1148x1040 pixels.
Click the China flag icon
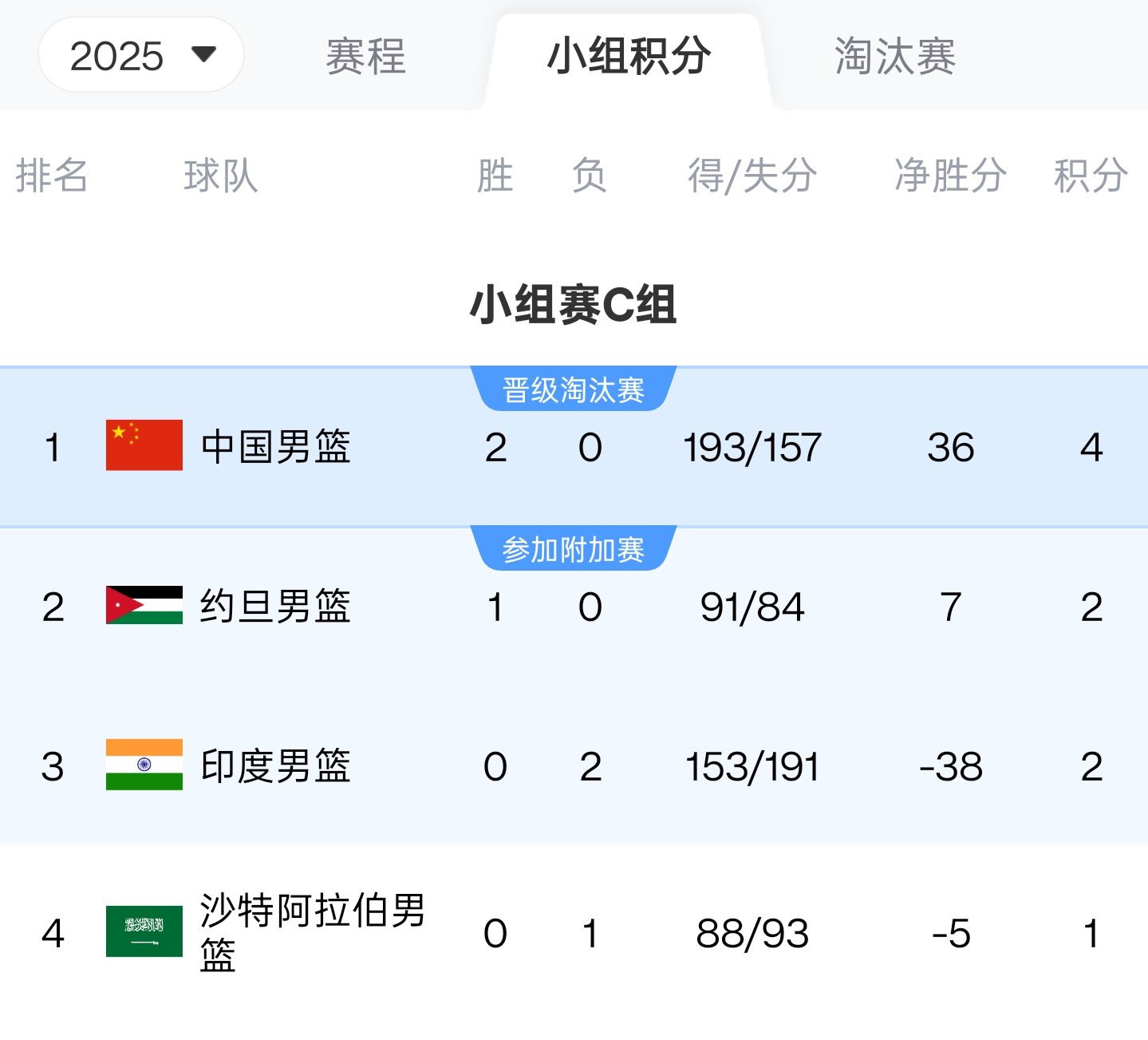(144, 445)
